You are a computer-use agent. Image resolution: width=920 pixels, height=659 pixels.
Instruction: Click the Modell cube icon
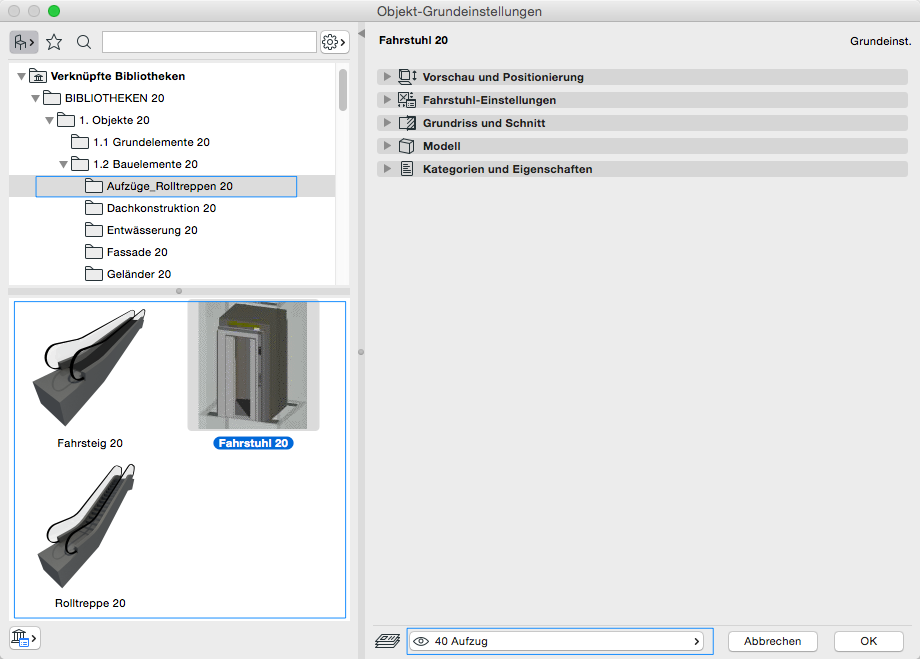[x=407, y=146]
